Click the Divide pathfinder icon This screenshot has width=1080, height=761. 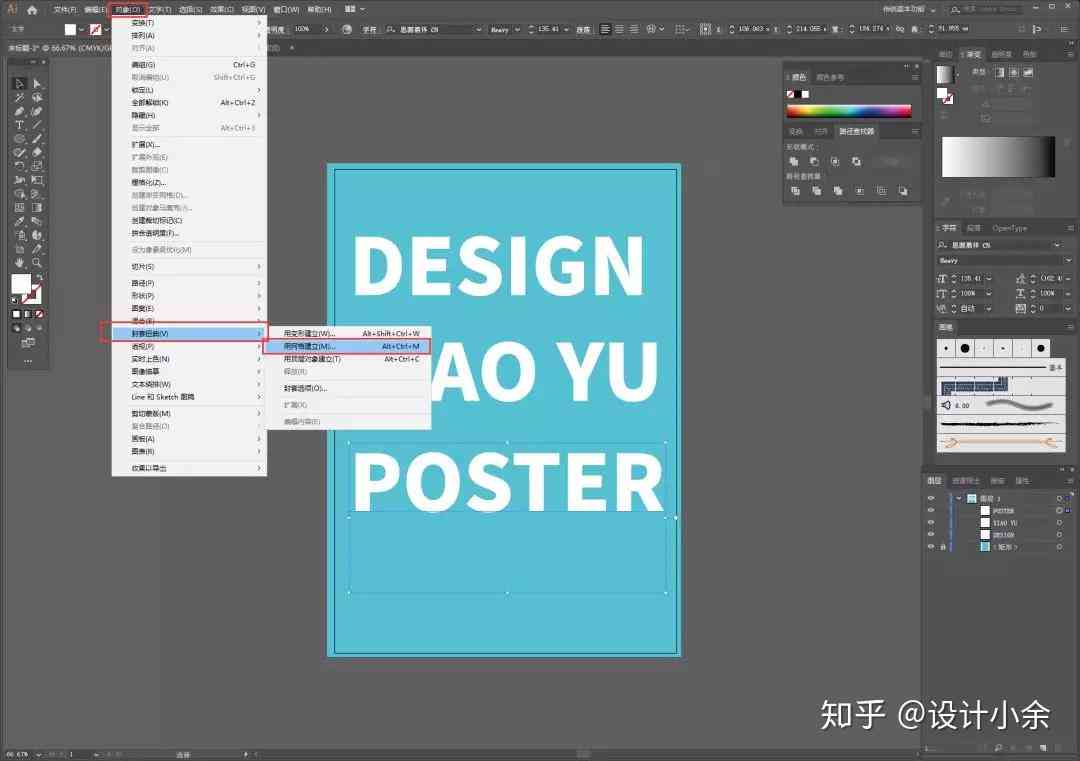(x=796, y=191)
